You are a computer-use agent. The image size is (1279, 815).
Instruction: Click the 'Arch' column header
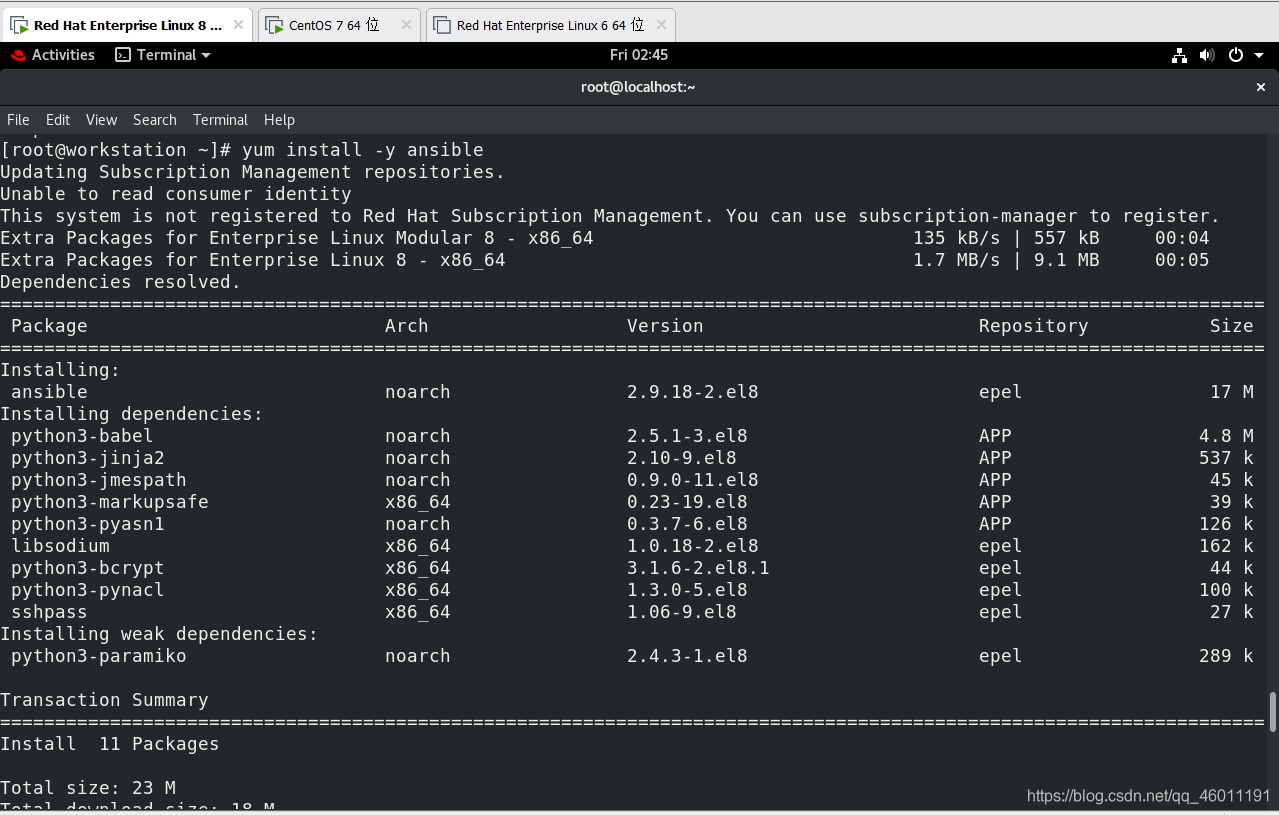pos(406,326)
